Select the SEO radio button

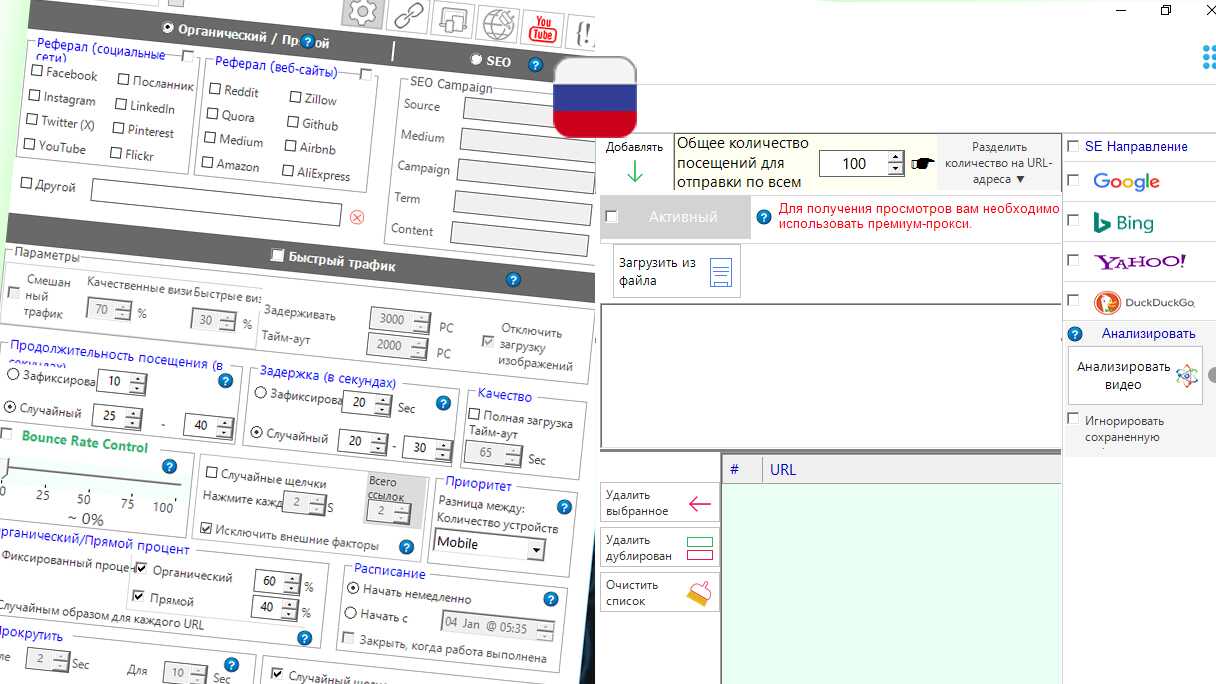coord(476,60)
